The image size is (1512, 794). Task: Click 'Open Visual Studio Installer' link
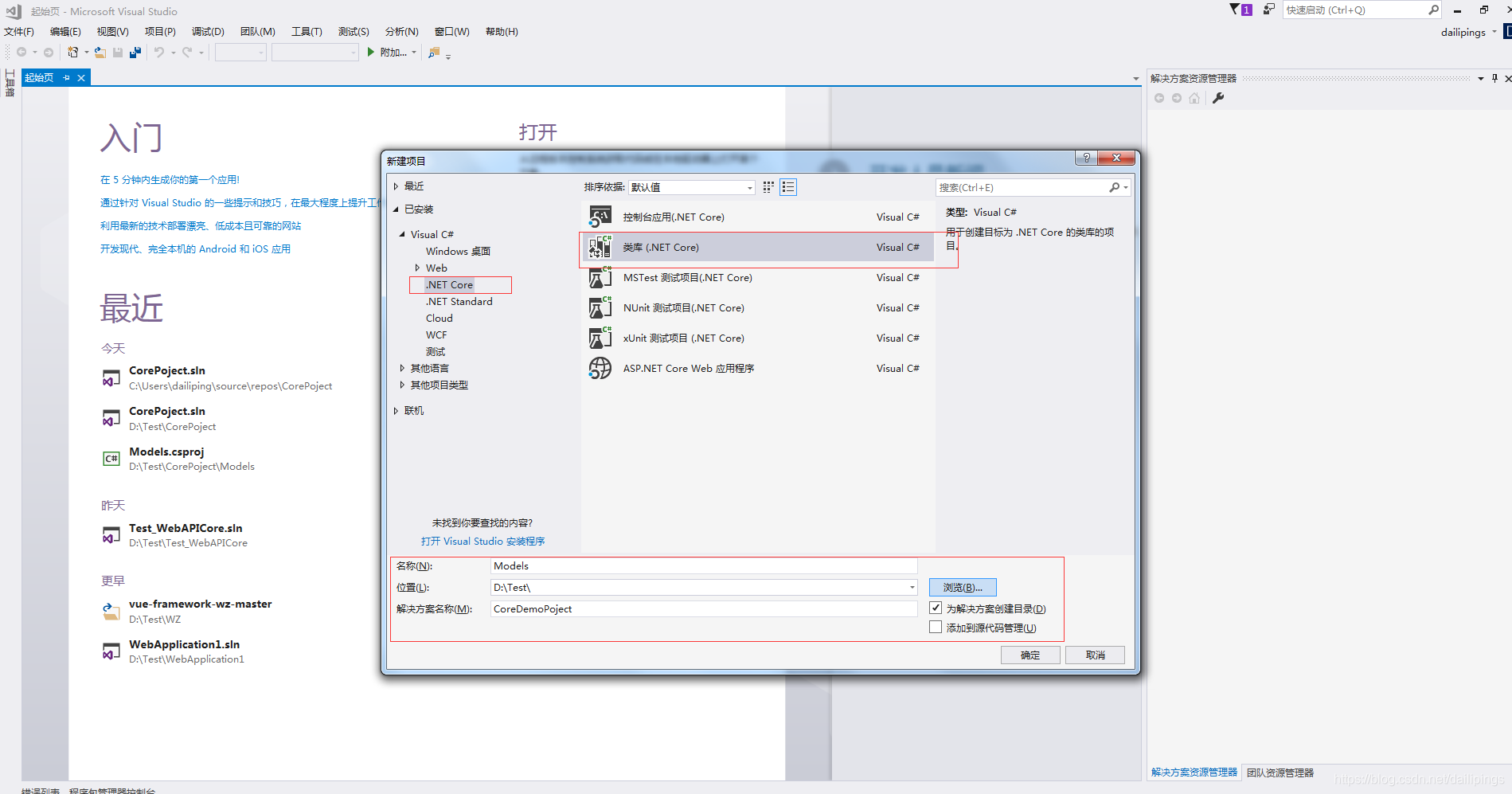[483, 541]
